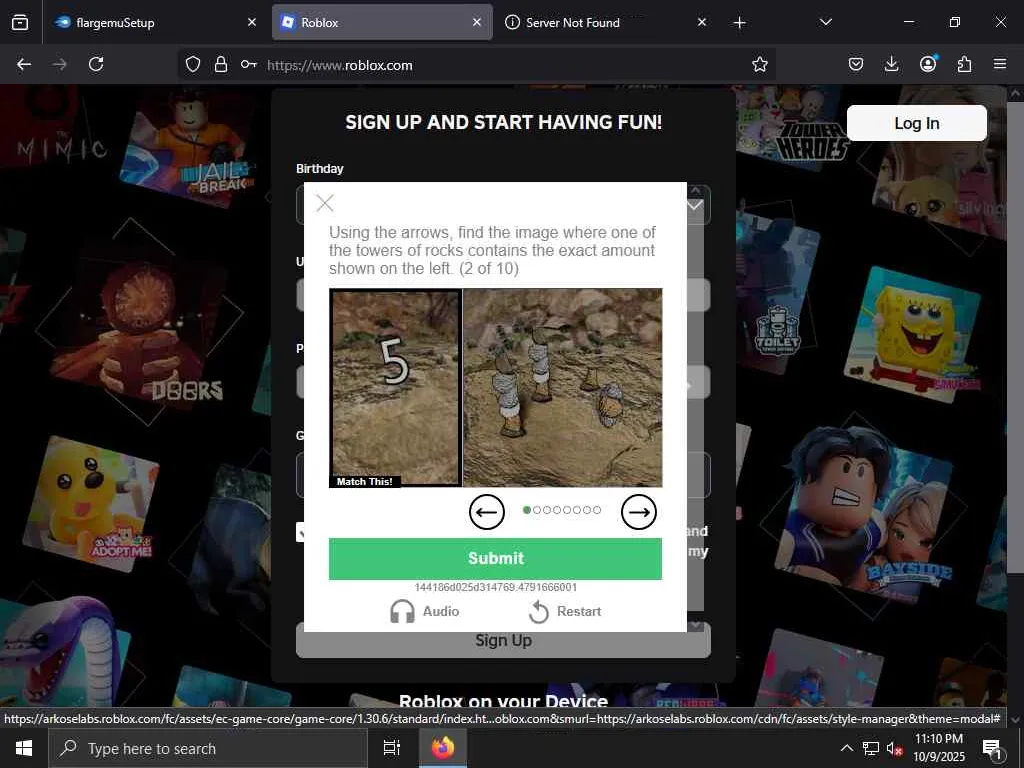
Task: Open a new browser tab
Action: pos(739,23)
